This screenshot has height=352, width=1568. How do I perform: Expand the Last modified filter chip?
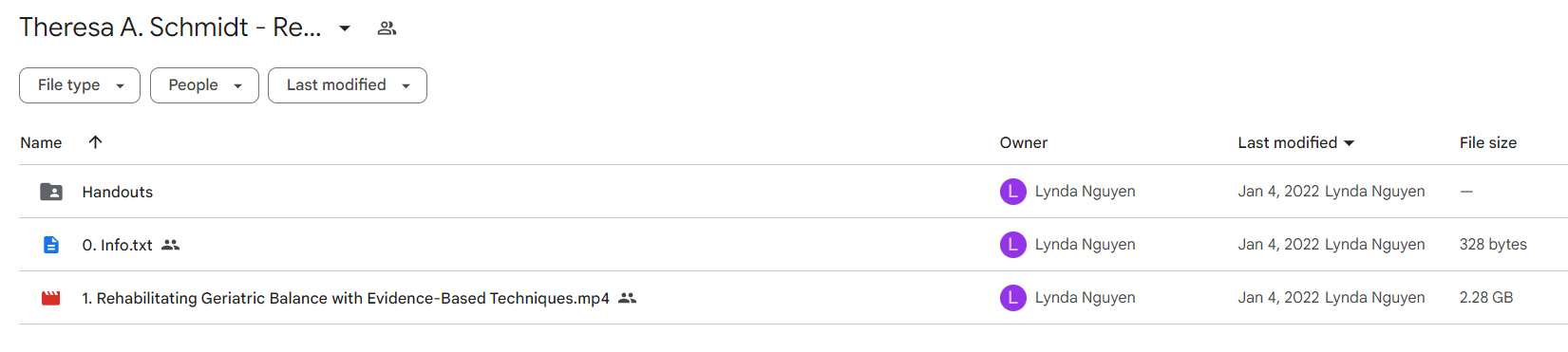coord(348,85)
